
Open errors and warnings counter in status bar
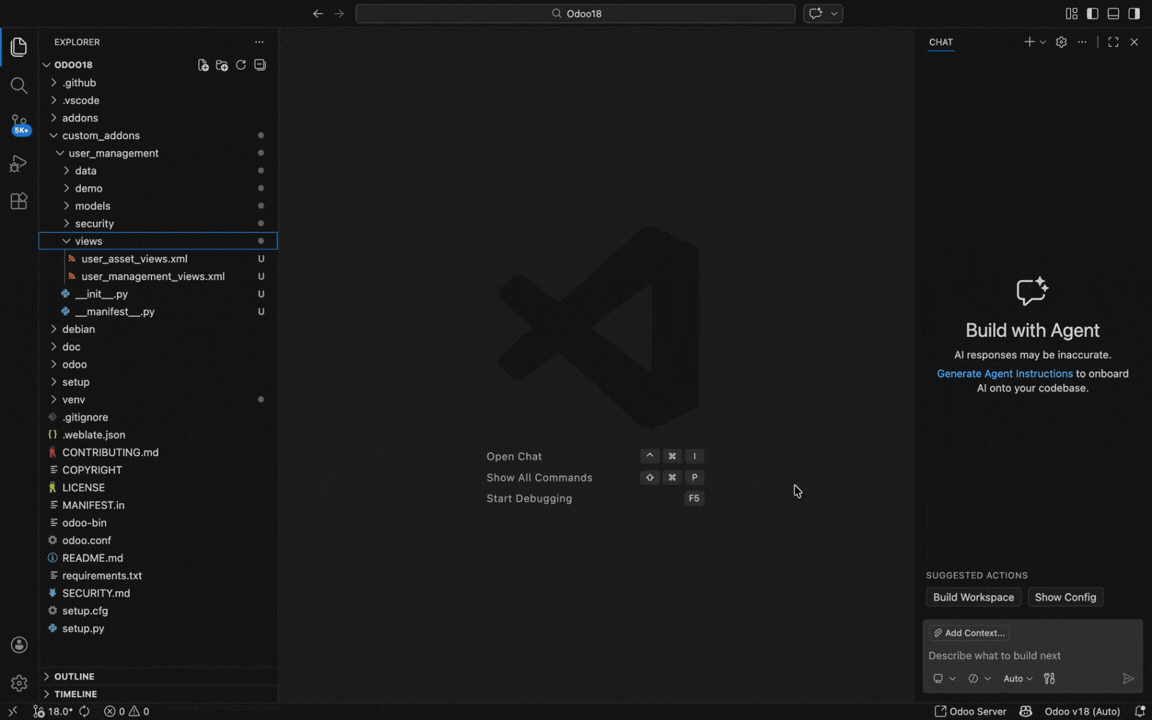[126, 712]
